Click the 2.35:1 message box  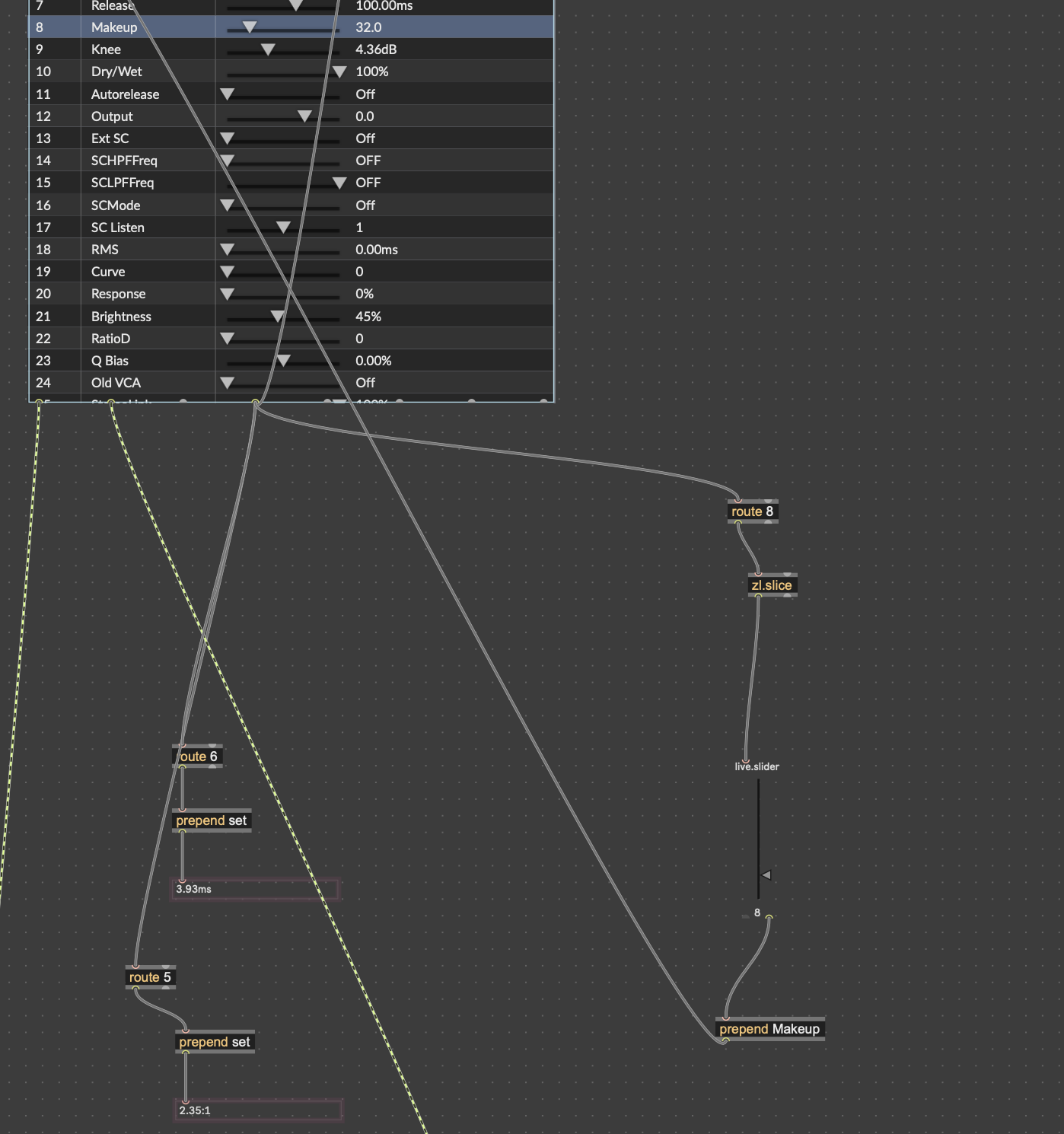[x=257, y=1110]
